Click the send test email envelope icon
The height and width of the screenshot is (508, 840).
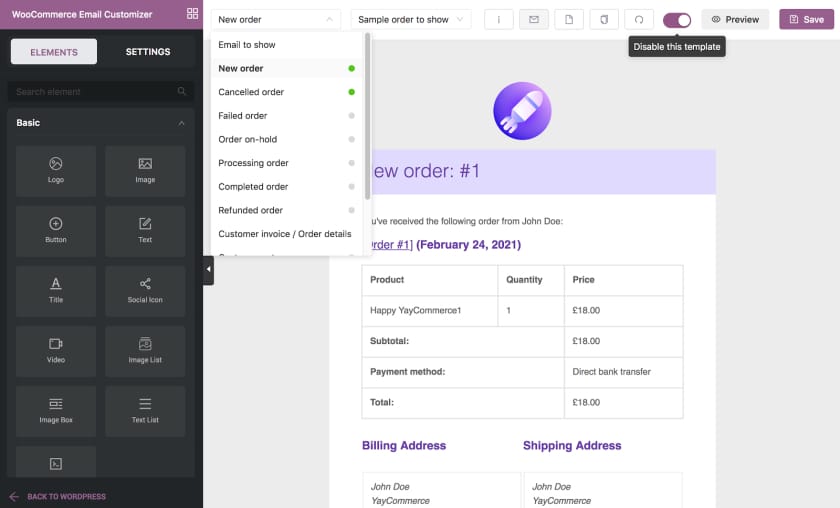[x=534, y=19]
